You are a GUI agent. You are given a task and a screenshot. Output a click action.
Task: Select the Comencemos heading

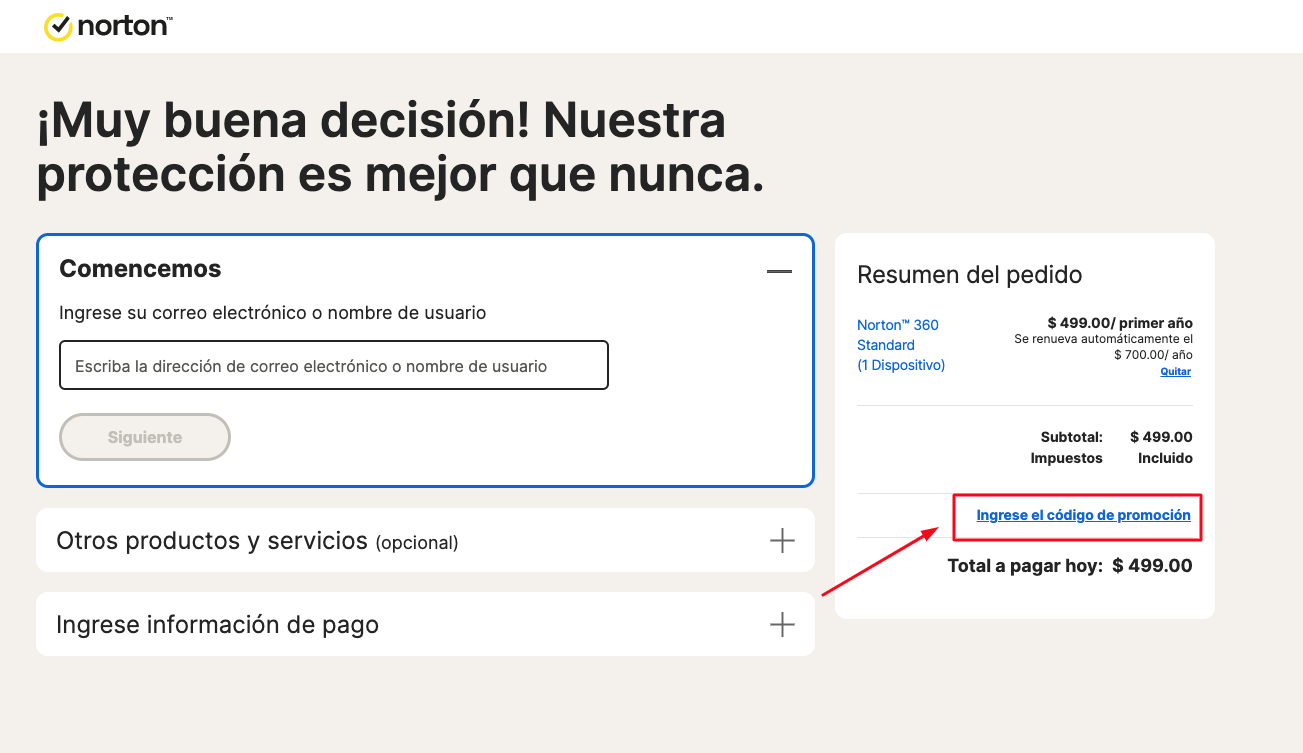[x=140, y=269]
